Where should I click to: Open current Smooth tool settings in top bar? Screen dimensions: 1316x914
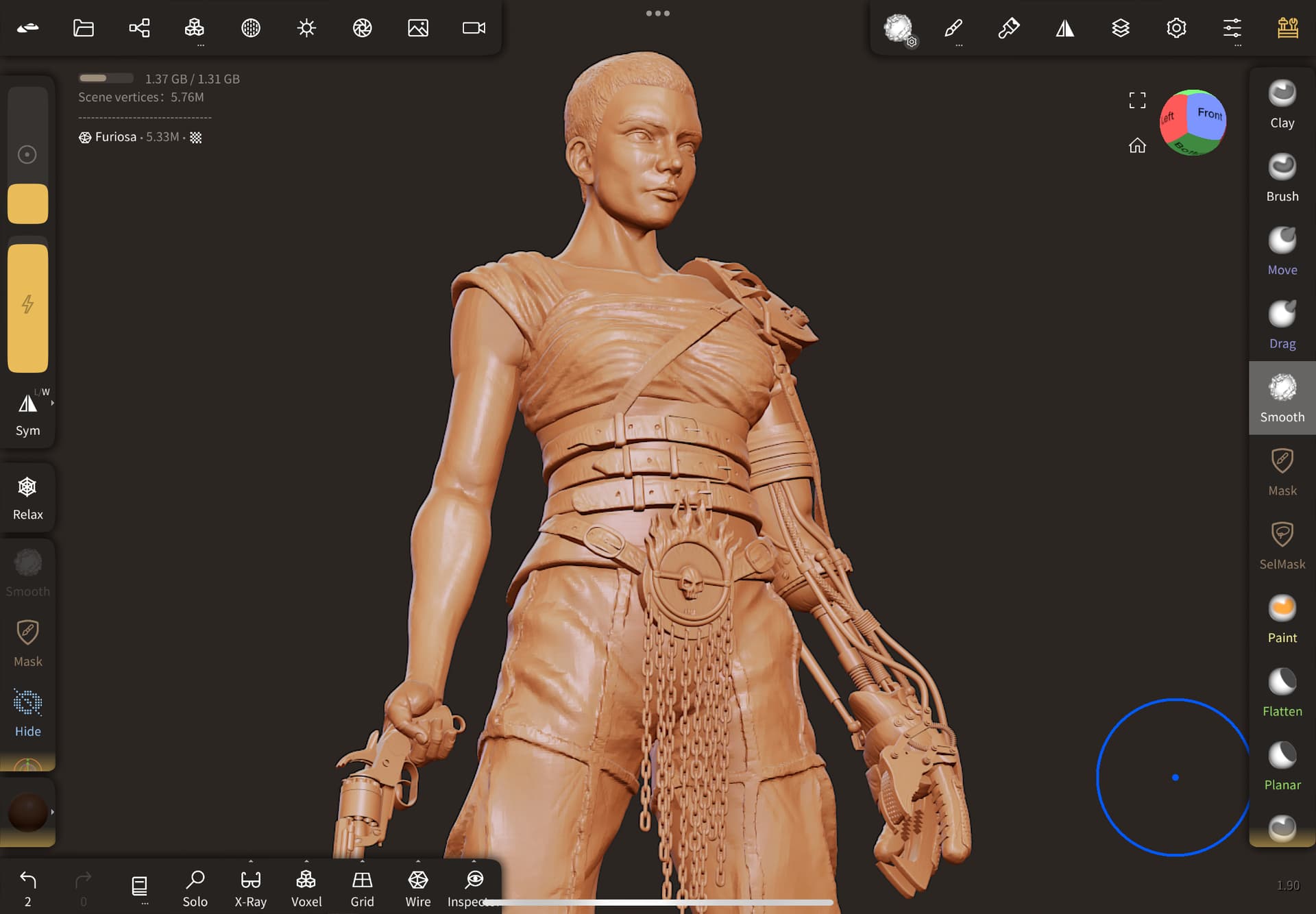[899, 29]
